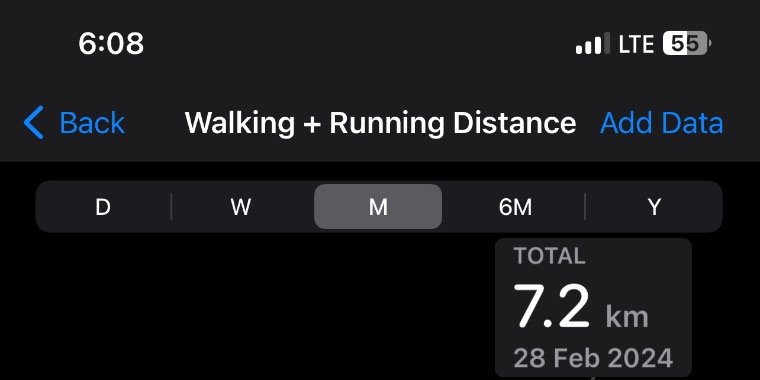Tap the 28 Feb 2024 date
Viewport: 760px width, 380px height.
pyautogui.click(x=593, y=358)
